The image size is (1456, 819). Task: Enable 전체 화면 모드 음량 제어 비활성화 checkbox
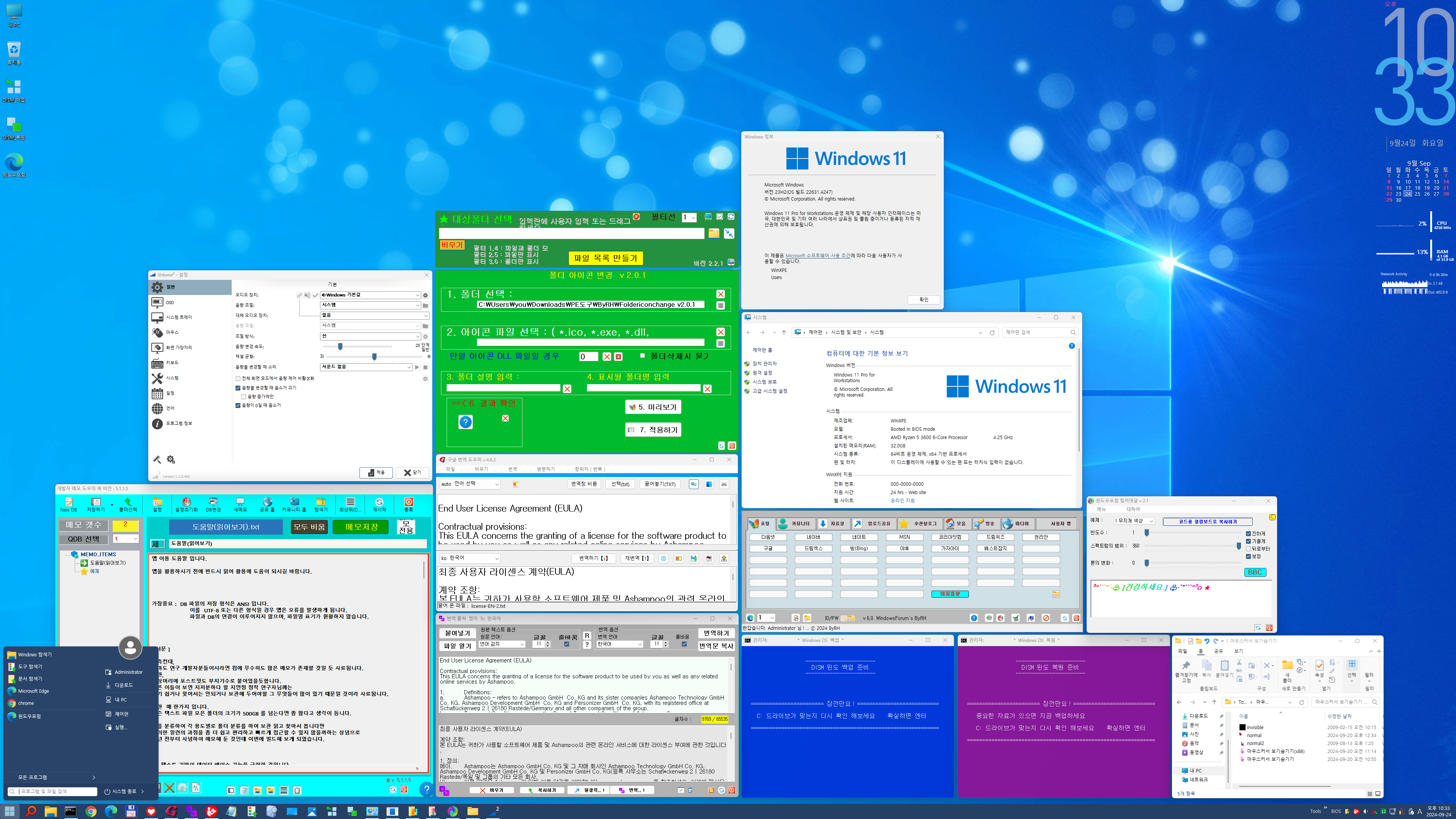[x=238, y=378]
